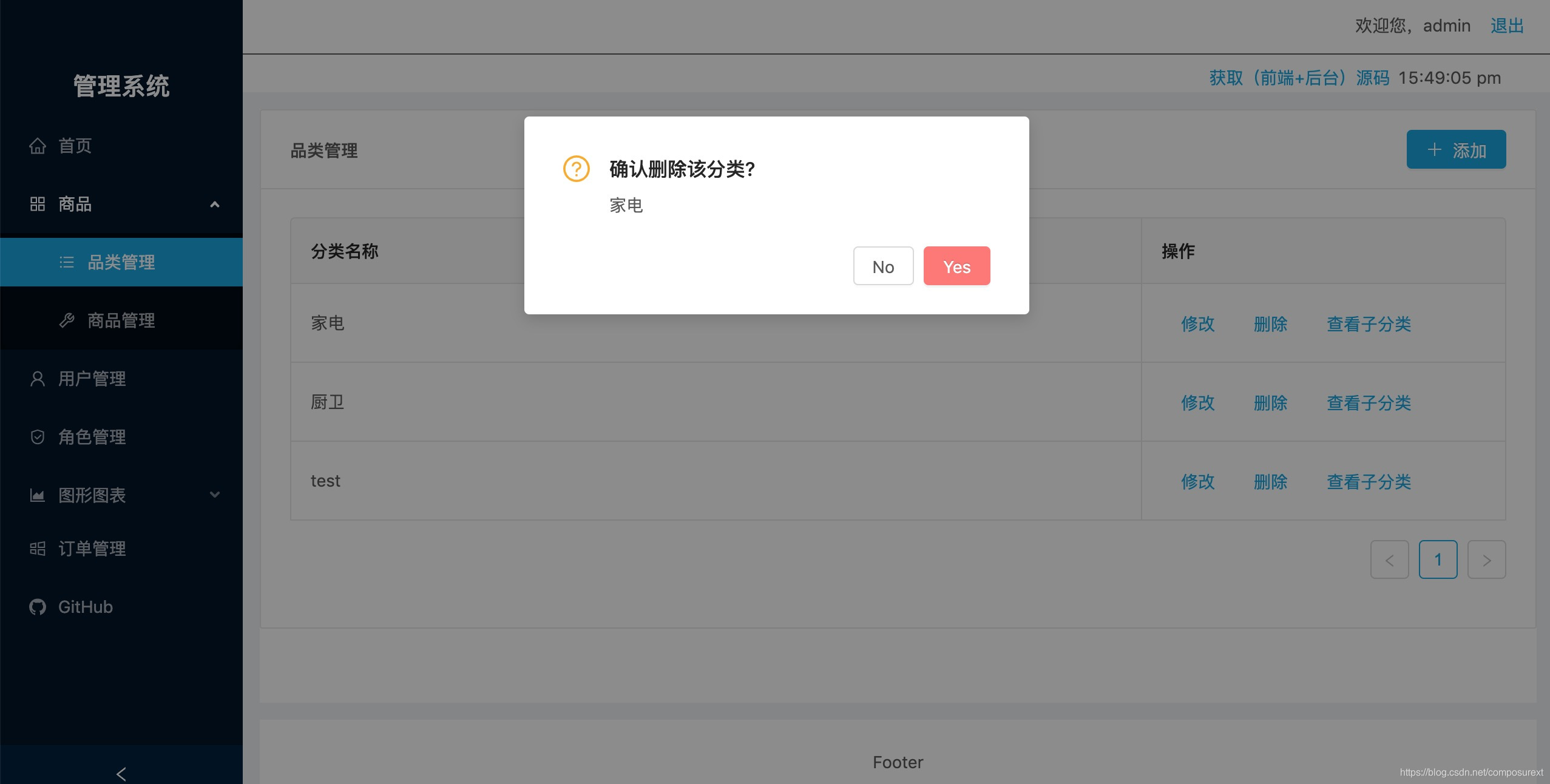Select the GitHub icon in the sidebar
The width and height of the screenshot is (1550, 784).
click(37, 607)
